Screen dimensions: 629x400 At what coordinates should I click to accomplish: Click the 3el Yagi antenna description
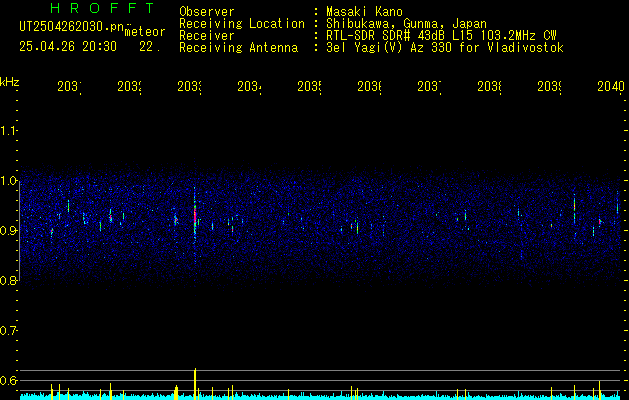[445, 48]
